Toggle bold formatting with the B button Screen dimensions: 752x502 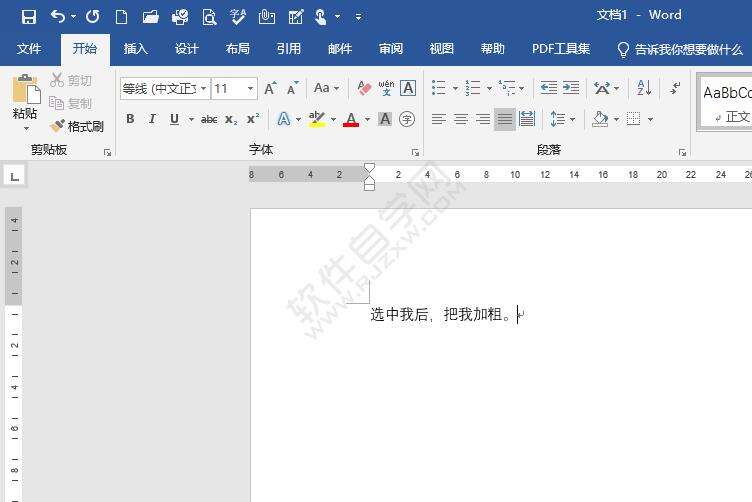click(x=130, y=119)
